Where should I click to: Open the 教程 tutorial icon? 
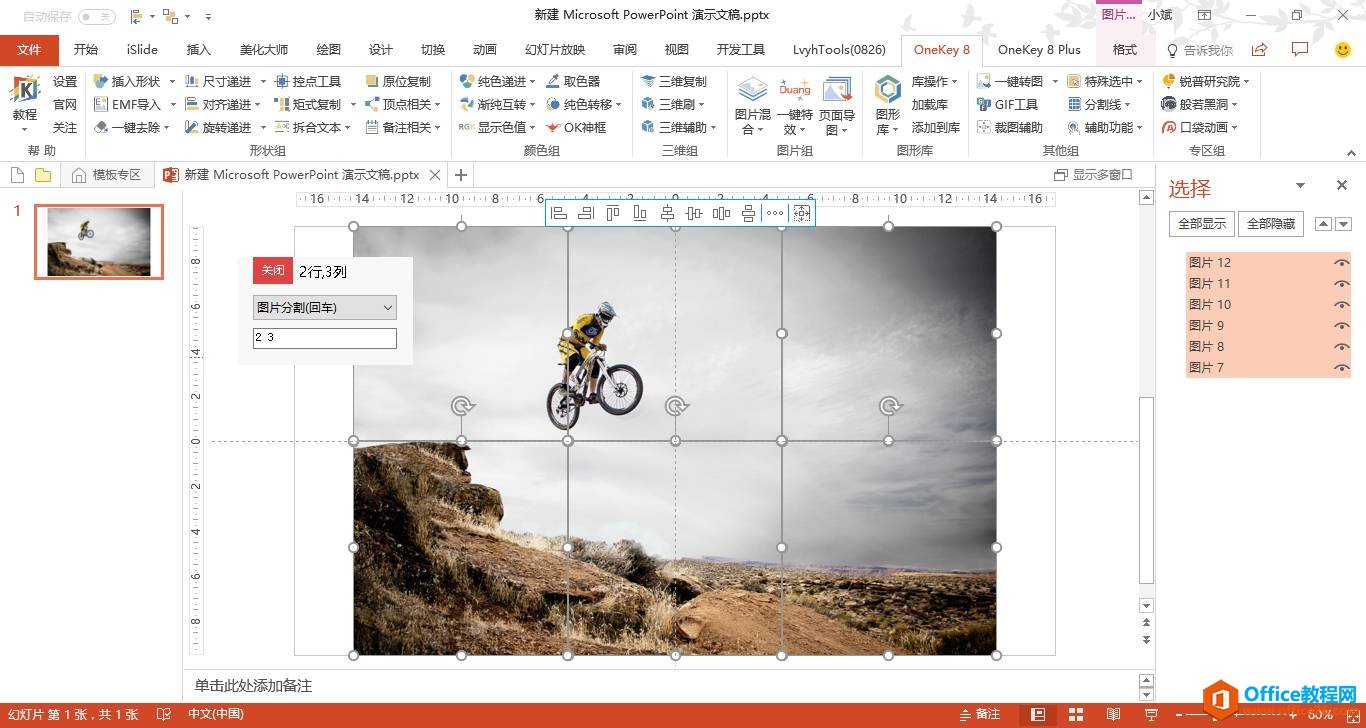[x=24, y=103]
